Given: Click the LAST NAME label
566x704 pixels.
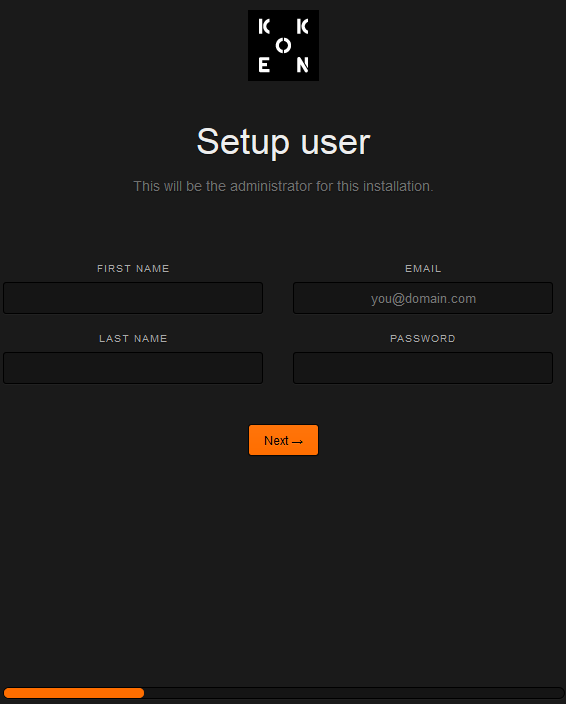Looking at the screenshot, I should tap(133, 339).
